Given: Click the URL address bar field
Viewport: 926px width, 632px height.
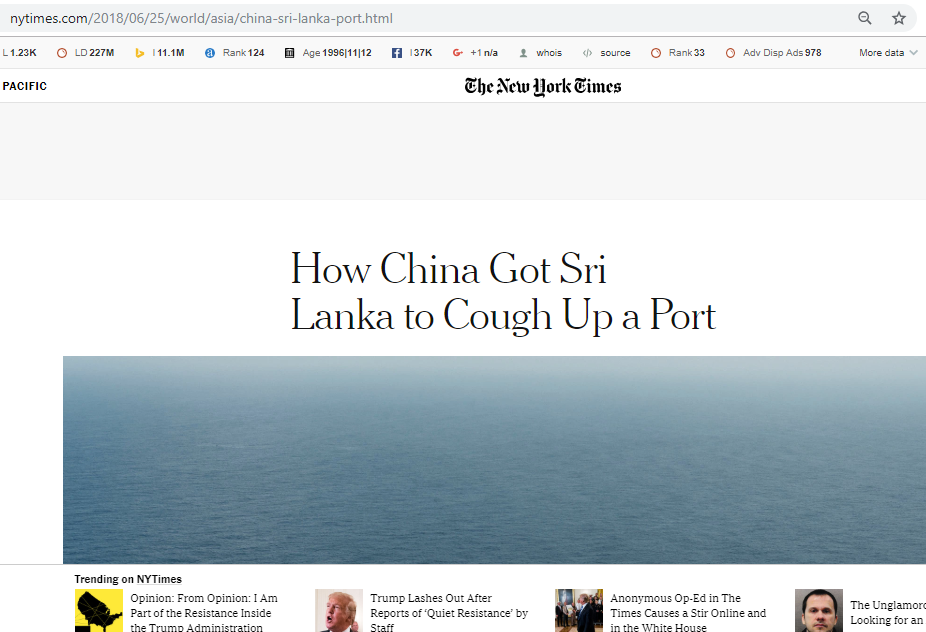Looking at the screenshot, I should 425,18.
